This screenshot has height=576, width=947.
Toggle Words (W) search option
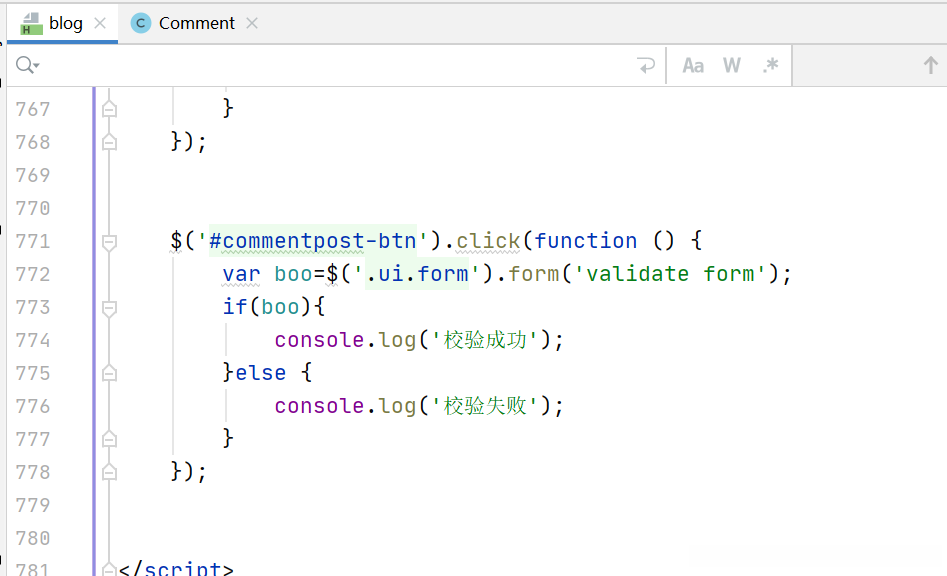pos(731,65)
